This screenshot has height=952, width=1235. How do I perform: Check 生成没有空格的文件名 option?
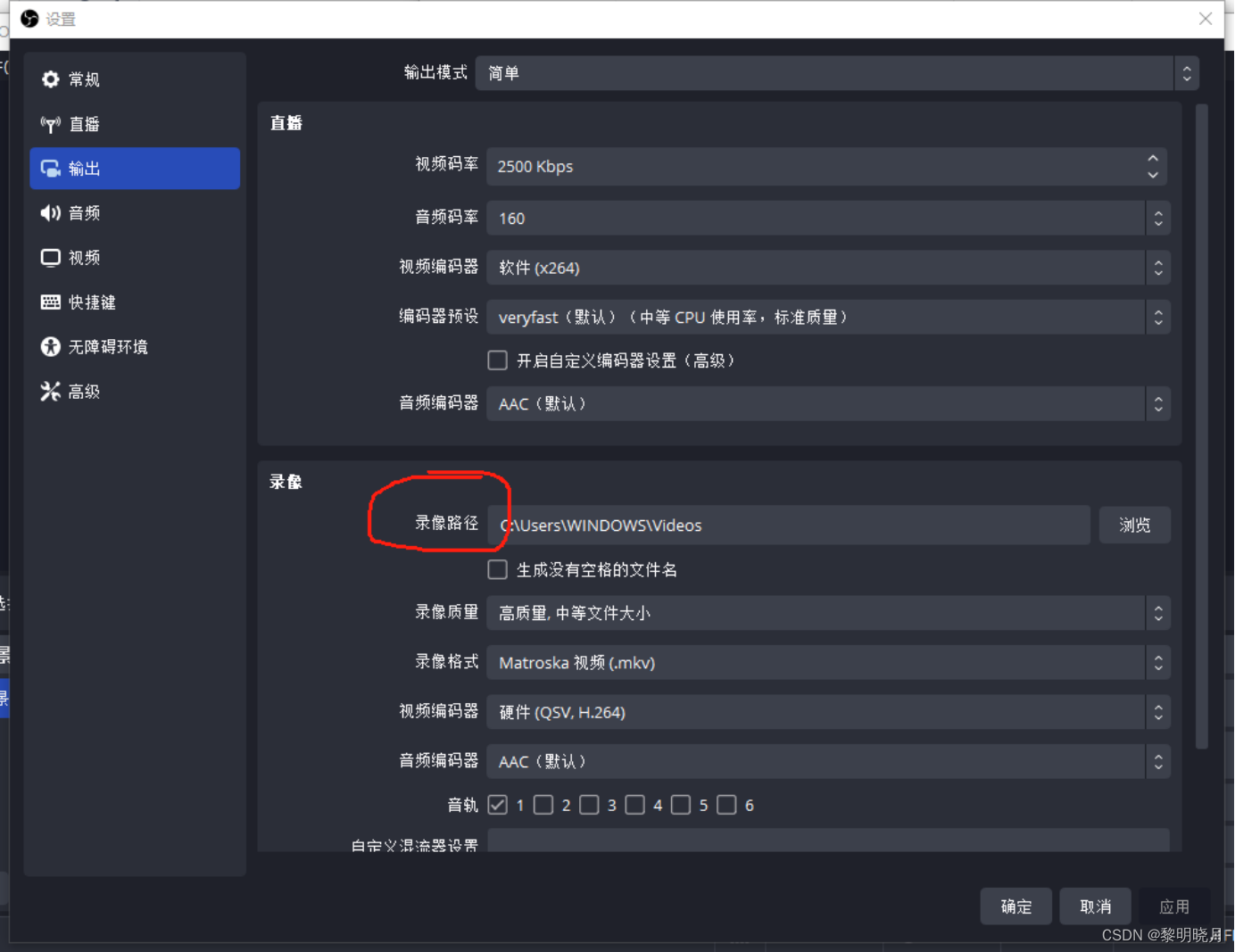[x=498, y=569]
